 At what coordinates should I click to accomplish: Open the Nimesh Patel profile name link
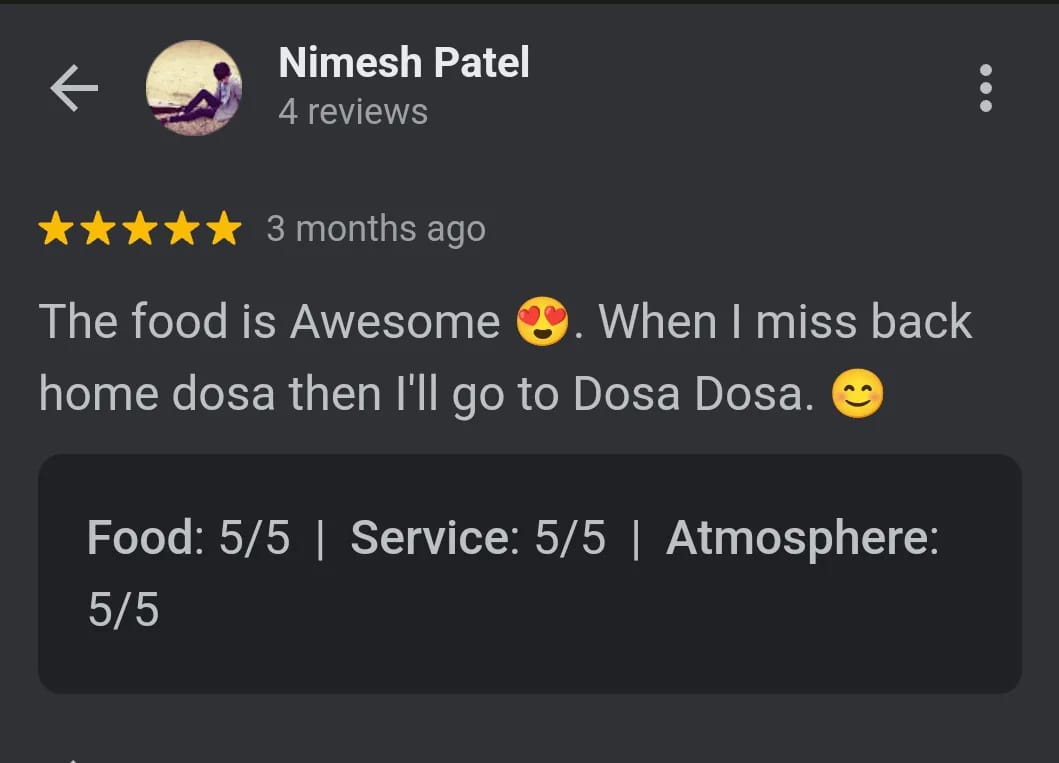404,63
